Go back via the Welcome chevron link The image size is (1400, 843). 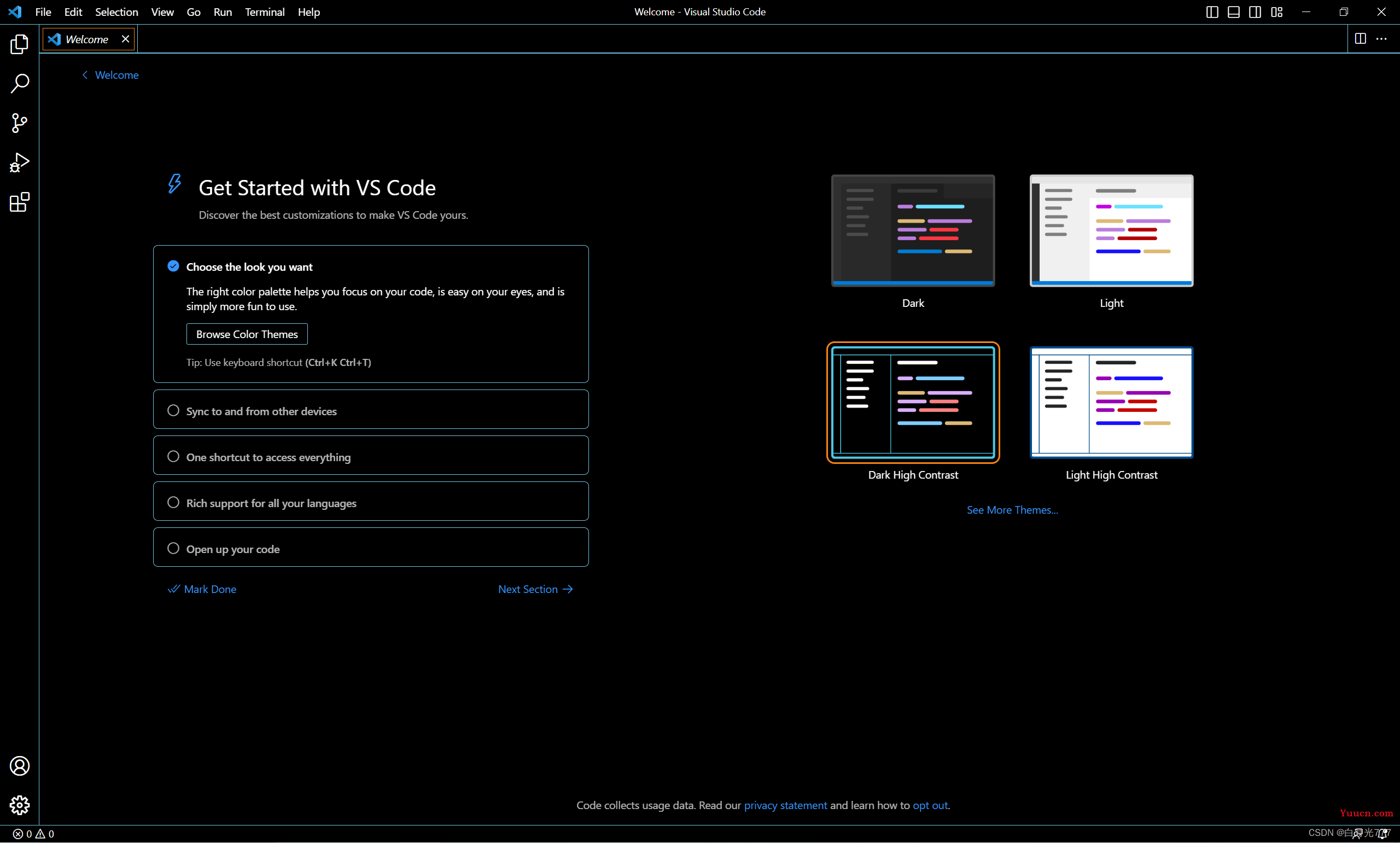click(110, 75)
